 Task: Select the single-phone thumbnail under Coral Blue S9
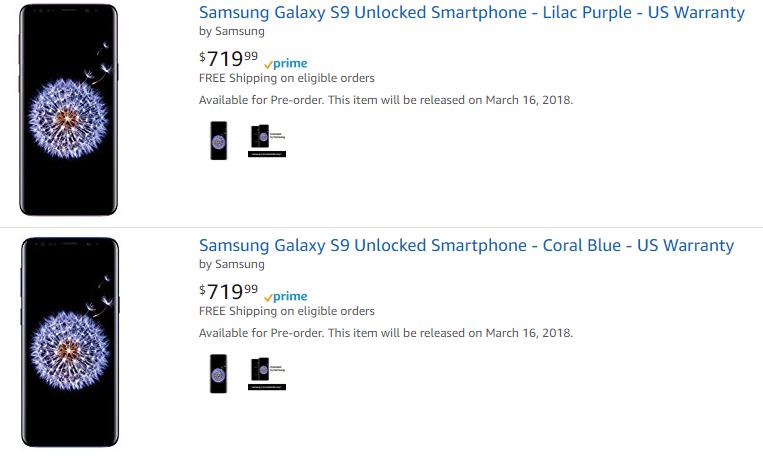point(218,373)
